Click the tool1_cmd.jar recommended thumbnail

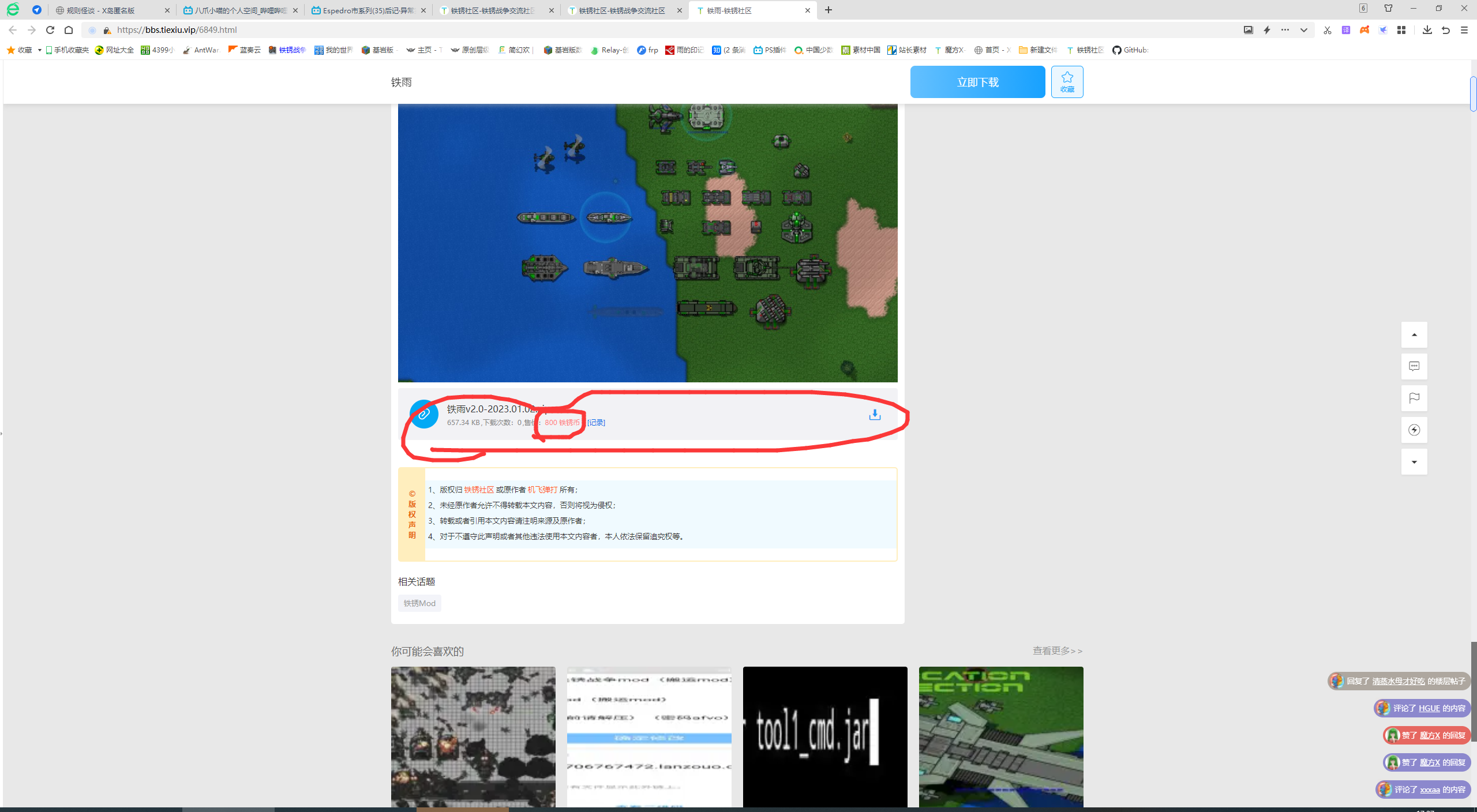pos(825,736)
